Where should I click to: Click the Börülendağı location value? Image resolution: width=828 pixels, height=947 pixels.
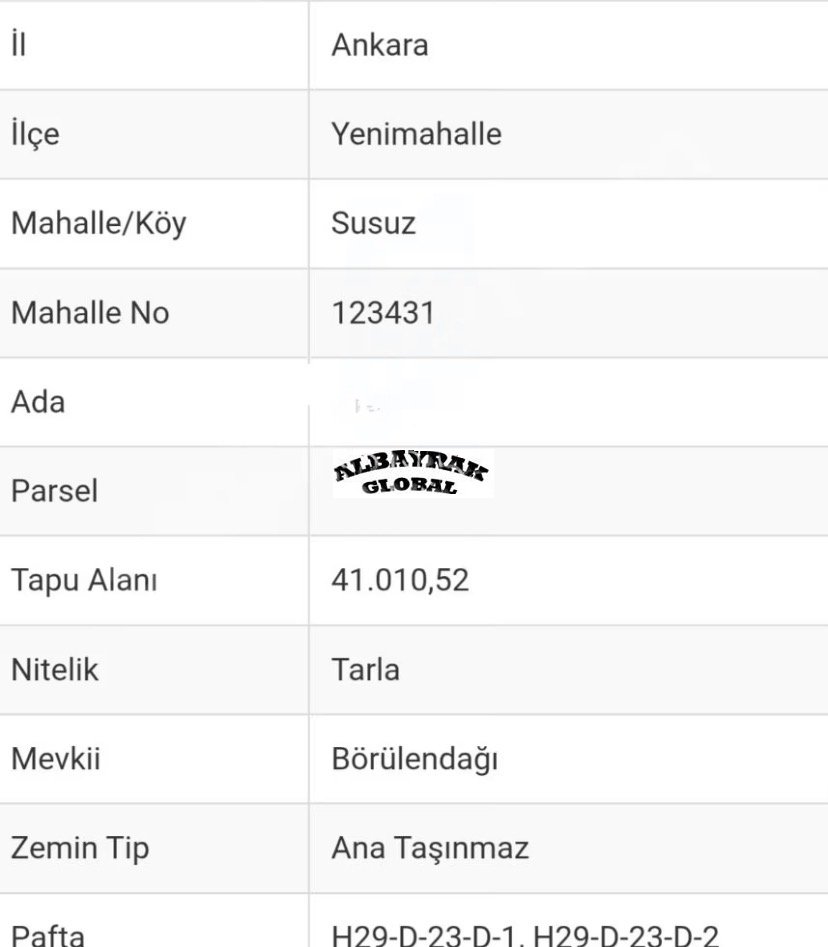pos(415,759)
